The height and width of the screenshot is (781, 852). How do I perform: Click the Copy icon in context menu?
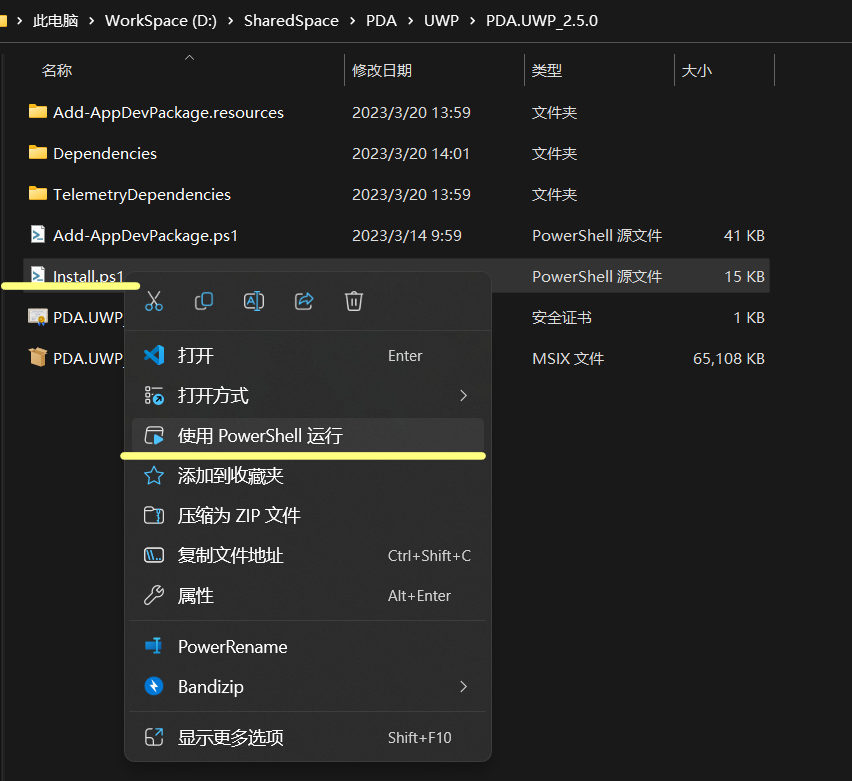pos(204,301)
